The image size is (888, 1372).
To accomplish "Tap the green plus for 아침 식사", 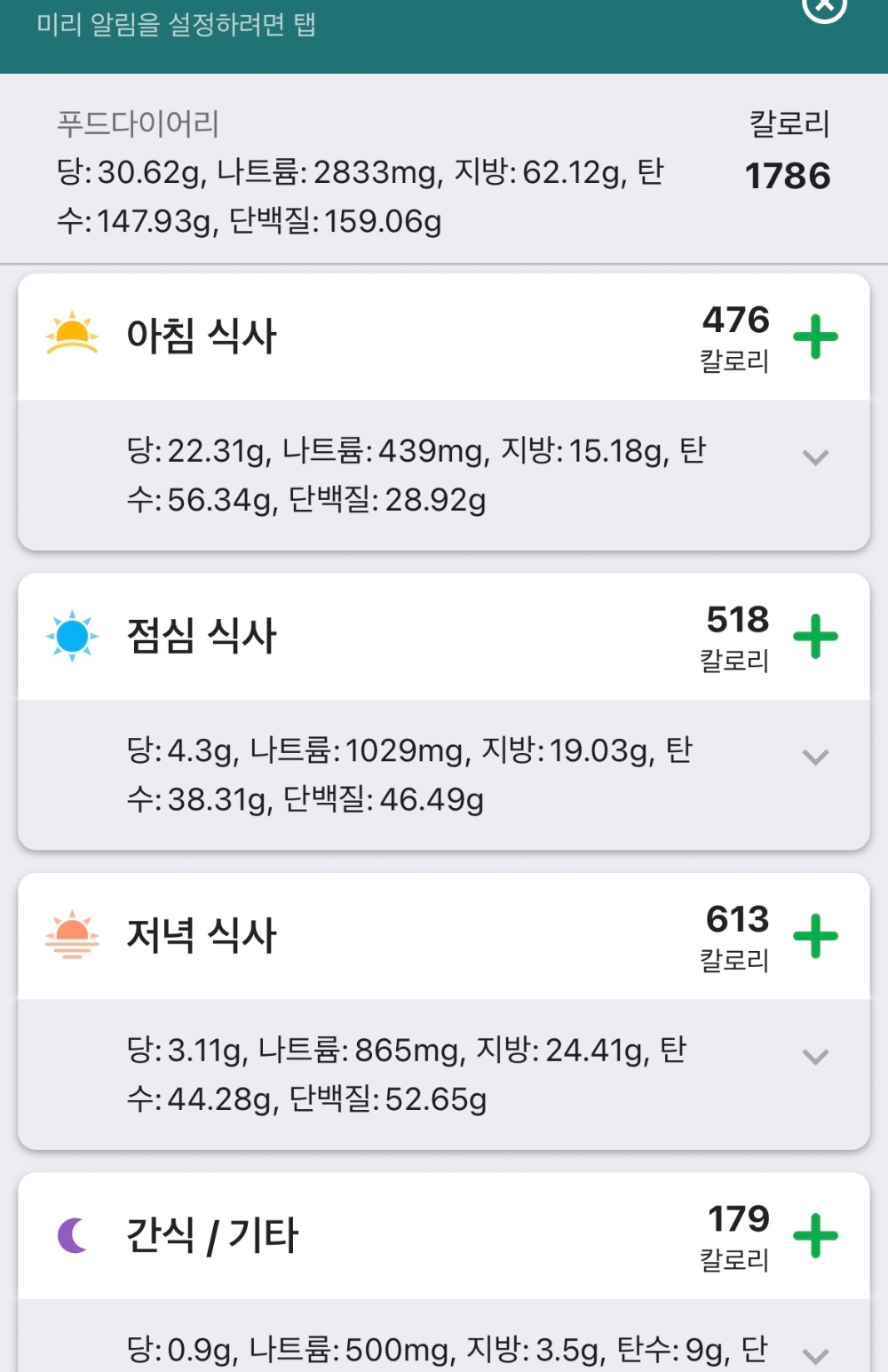I will [815, 337].
